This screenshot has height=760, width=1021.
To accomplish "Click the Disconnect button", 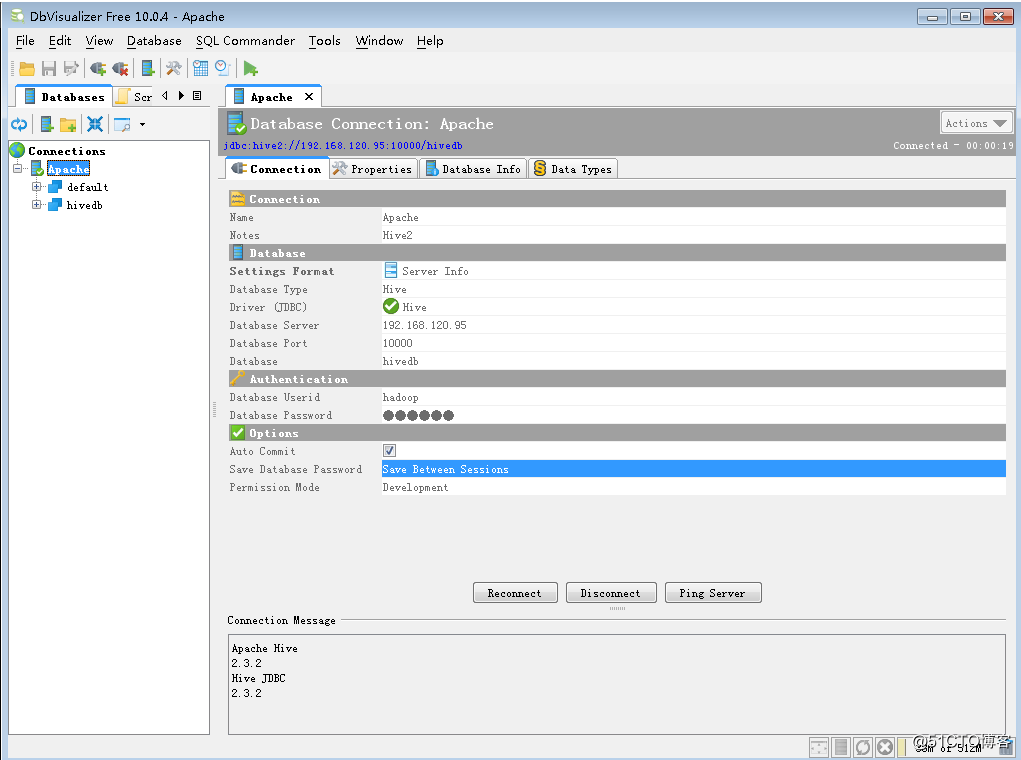I will pyautogui.click(x=611, y=593).
